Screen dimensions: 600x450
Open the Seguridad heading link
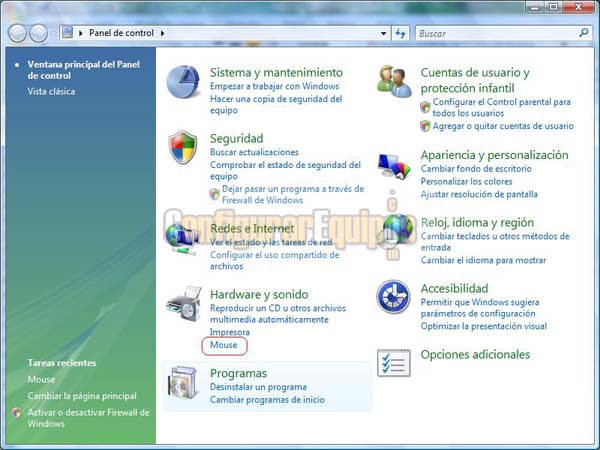236,139
